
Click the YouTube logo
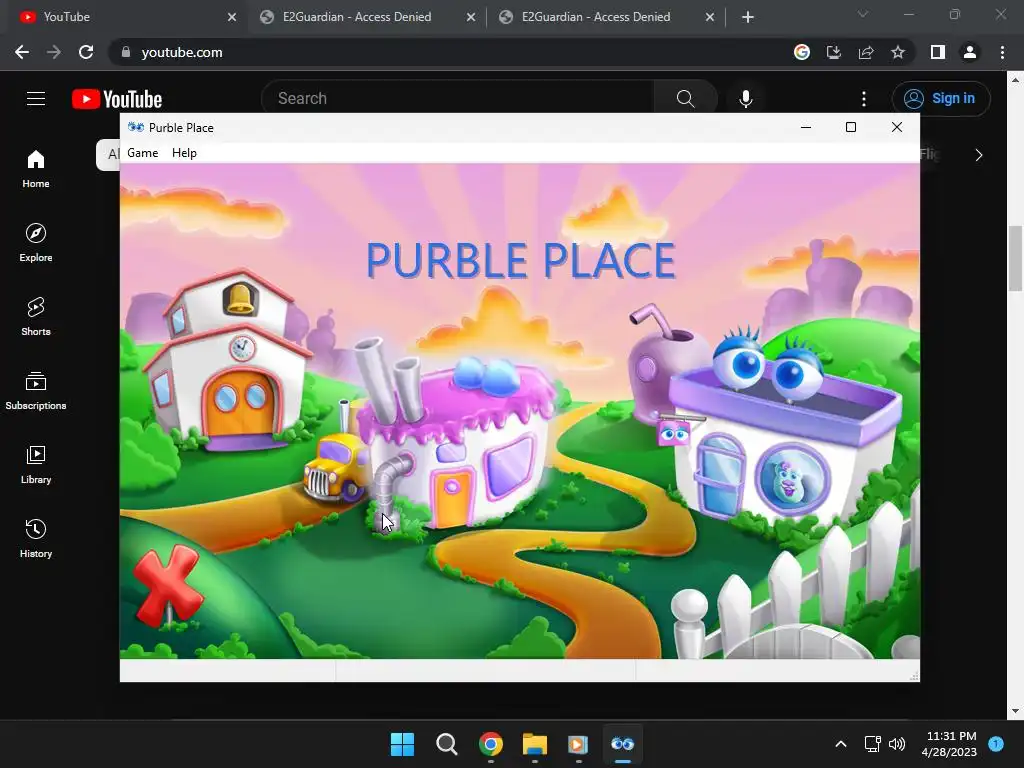click(117, 99)
